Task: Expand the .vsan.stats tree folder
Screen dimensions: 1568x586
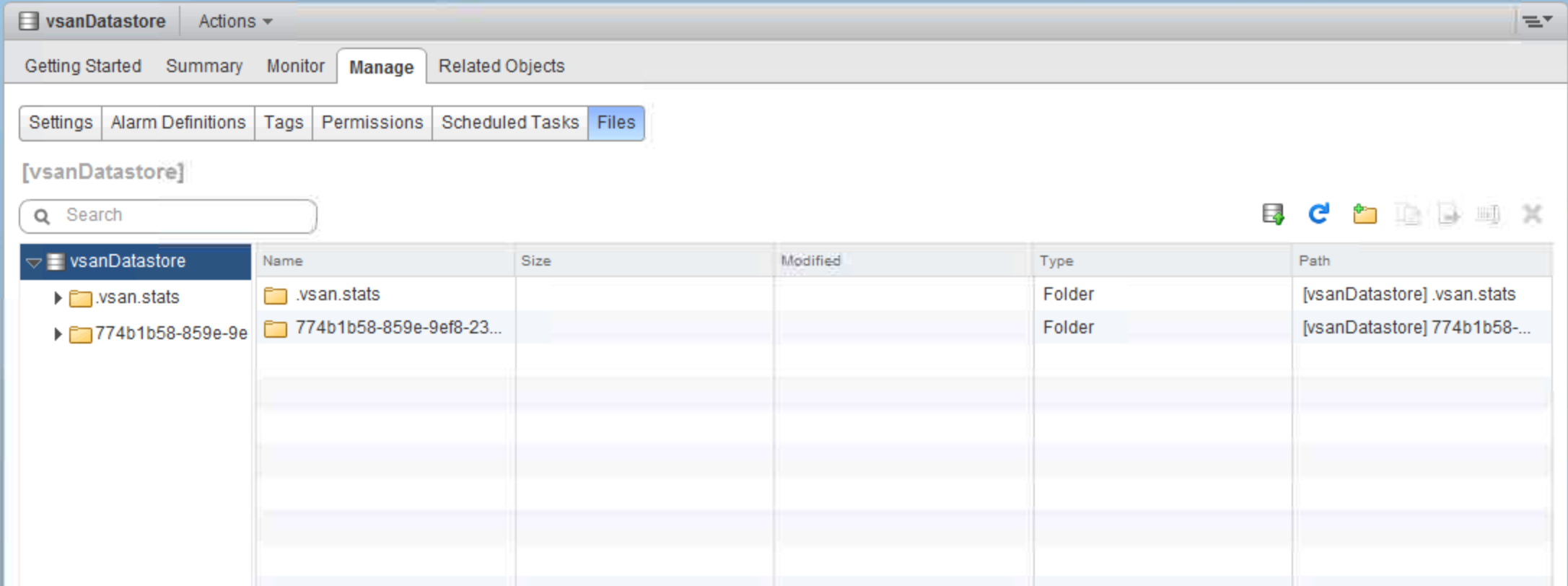Action: [58, 297]
